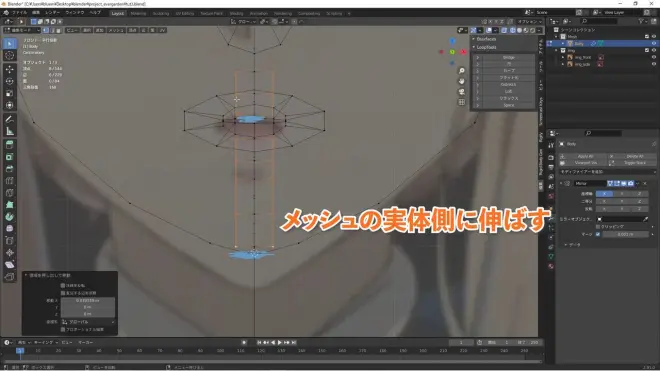Toggle visibility eye of img_front in outliner
The image size is (660, 371).
click(x=654, y=57)
